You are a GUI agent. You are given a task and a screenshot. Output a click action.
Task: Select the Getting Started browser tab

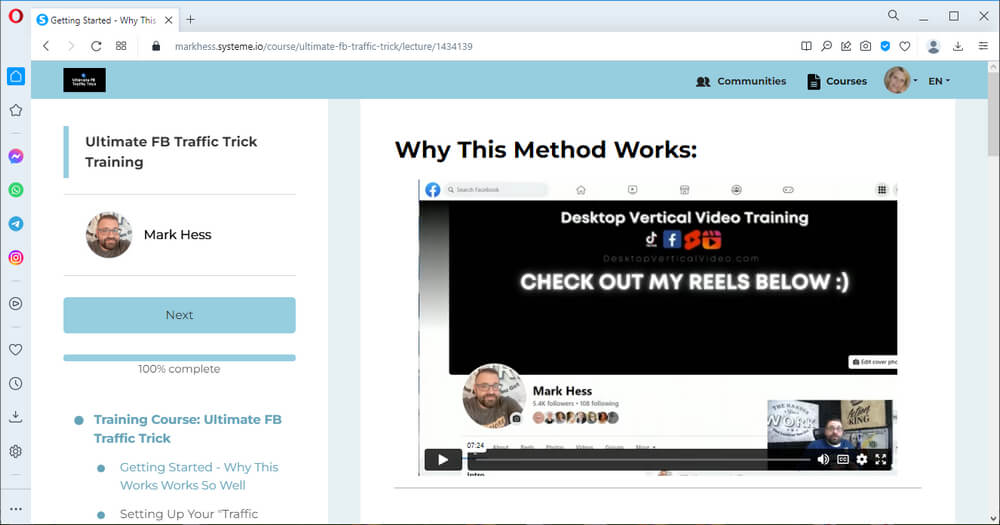[105, 20]
